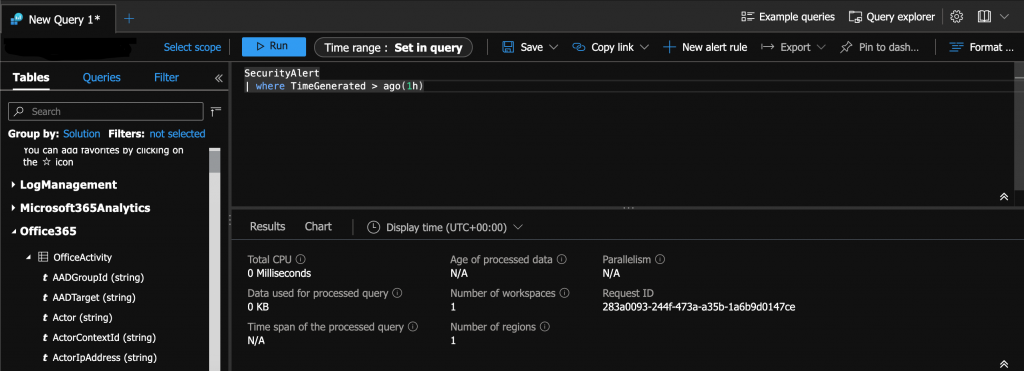
Task: Click the editor-results splitter handle dots
Action: tap(628, 208)
